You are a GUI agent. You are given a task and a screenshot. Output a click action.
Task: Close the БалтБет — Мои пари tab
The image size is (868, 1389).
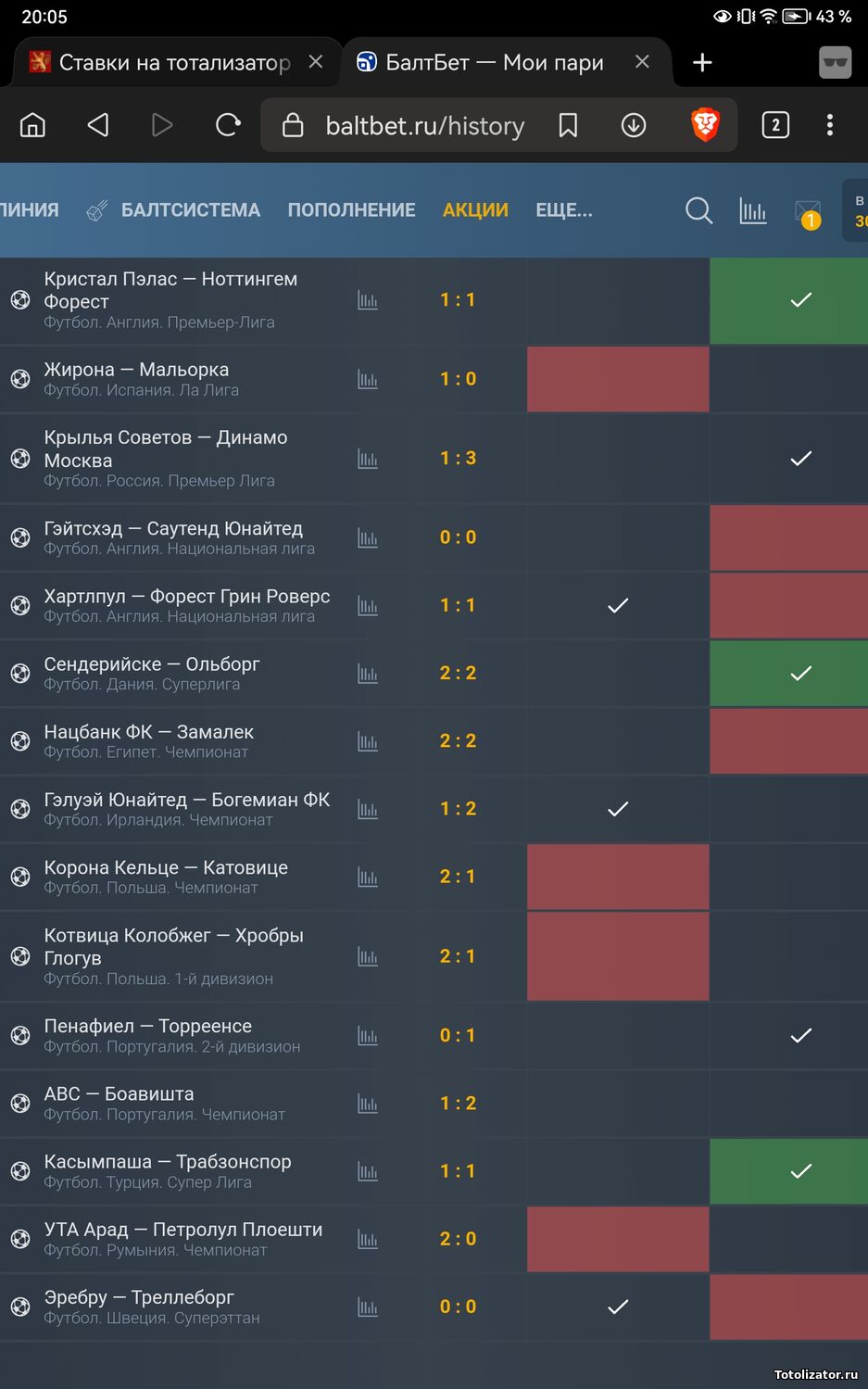pos(642,62)
